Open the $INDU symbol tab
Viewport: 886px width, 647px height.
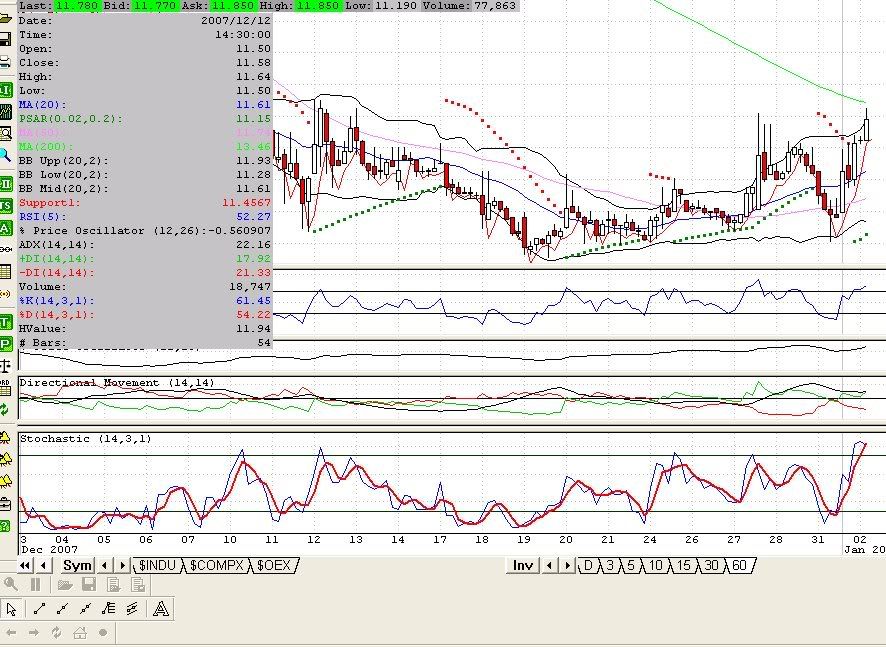(x=158, y=566)
